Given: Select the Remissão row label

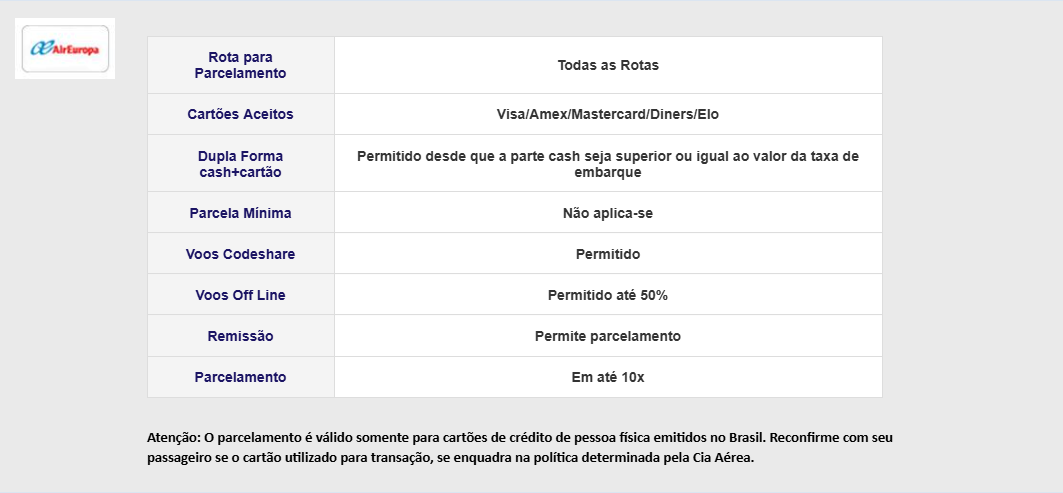Looking at the screenshot, I should 241,336.
